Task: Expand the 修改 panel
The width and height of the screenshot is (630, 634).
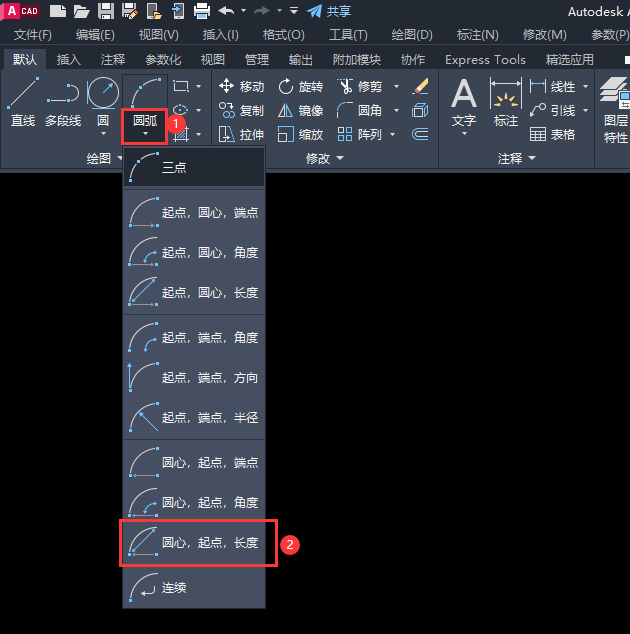Action: [x=324, y=158]
